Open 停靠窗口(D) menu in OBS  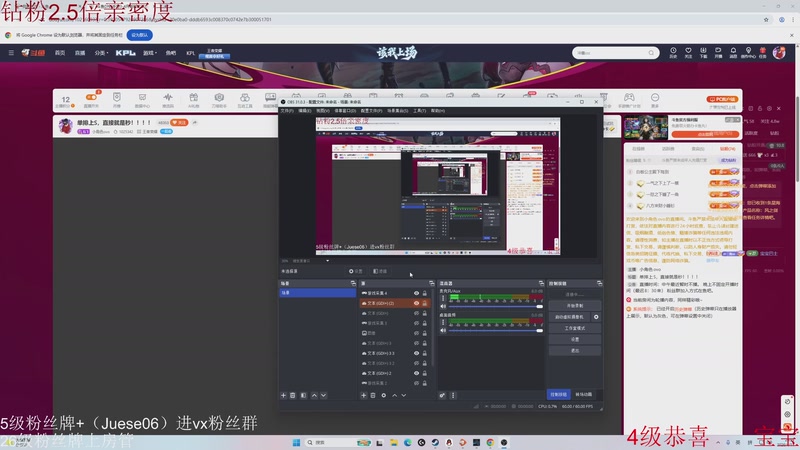coord(345,111)
